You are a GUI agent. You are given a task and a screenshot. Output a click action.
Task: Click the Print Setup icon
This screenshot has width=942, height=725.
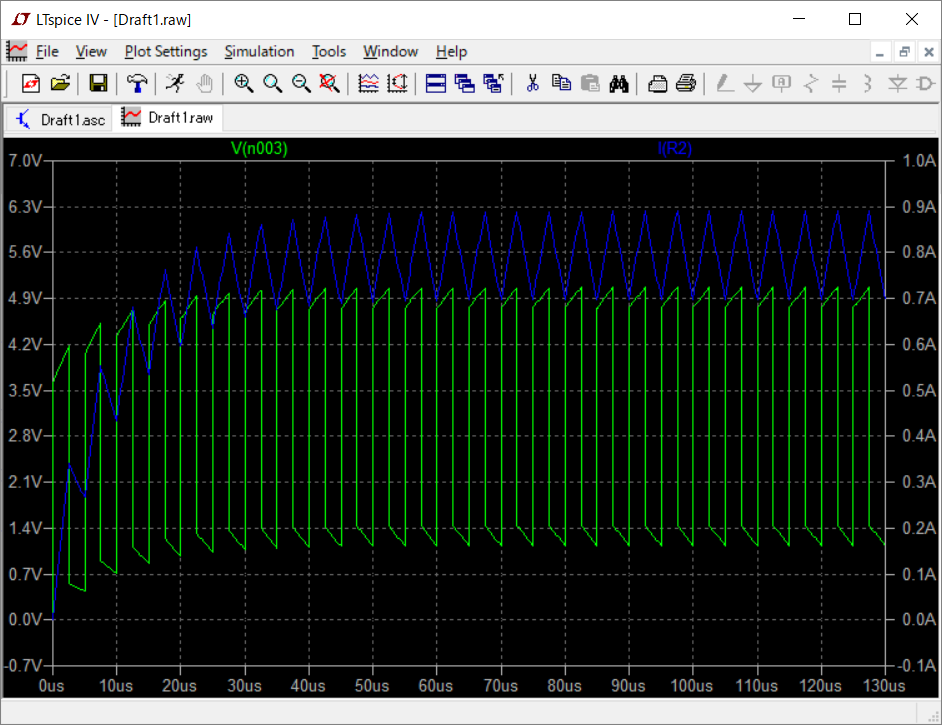click(657, 83)
